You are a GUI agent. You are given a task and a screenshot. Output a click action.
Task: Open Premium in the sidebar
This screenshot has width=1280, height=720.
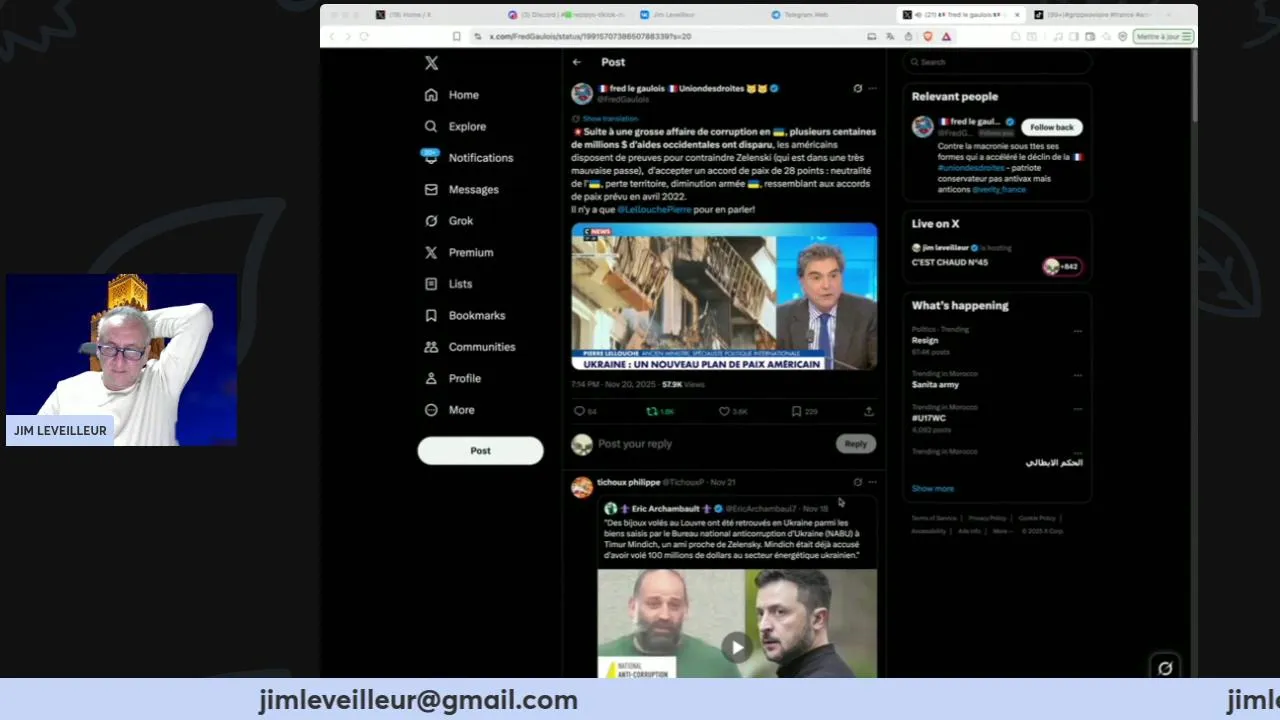click(x=458, y=253)
